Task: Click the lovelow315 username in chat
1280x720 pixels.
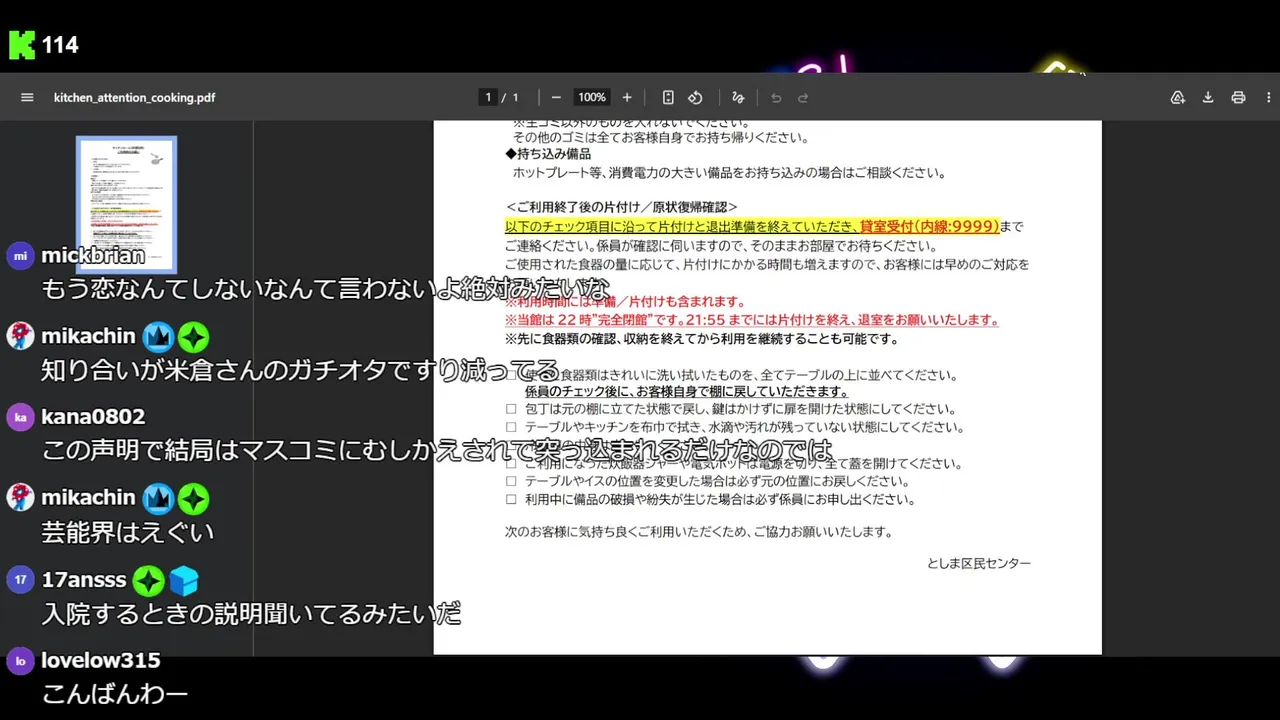Action: (x=101, y=660)
